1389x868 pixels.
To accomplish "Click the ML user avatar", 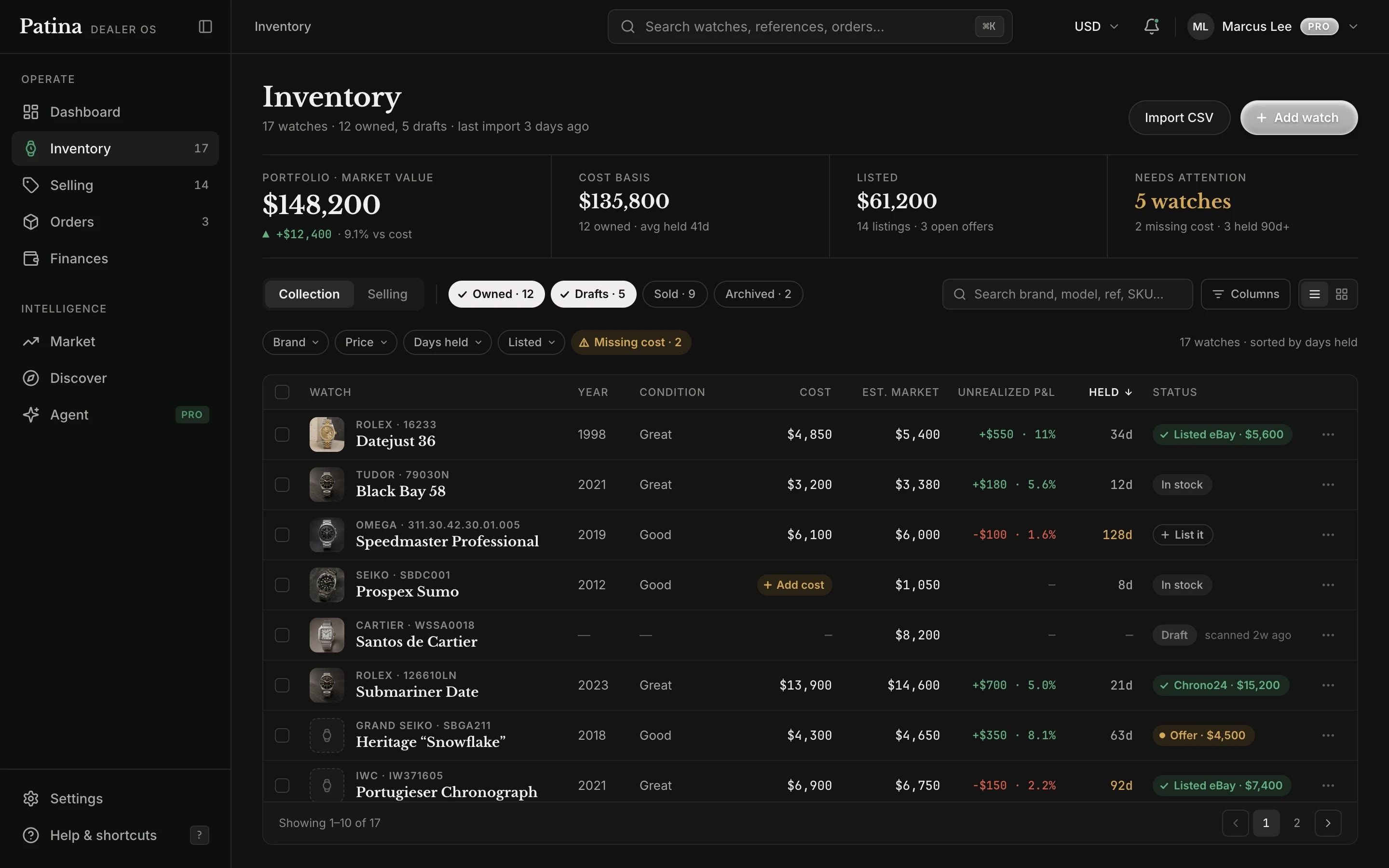I will [x=1200, y=27].
